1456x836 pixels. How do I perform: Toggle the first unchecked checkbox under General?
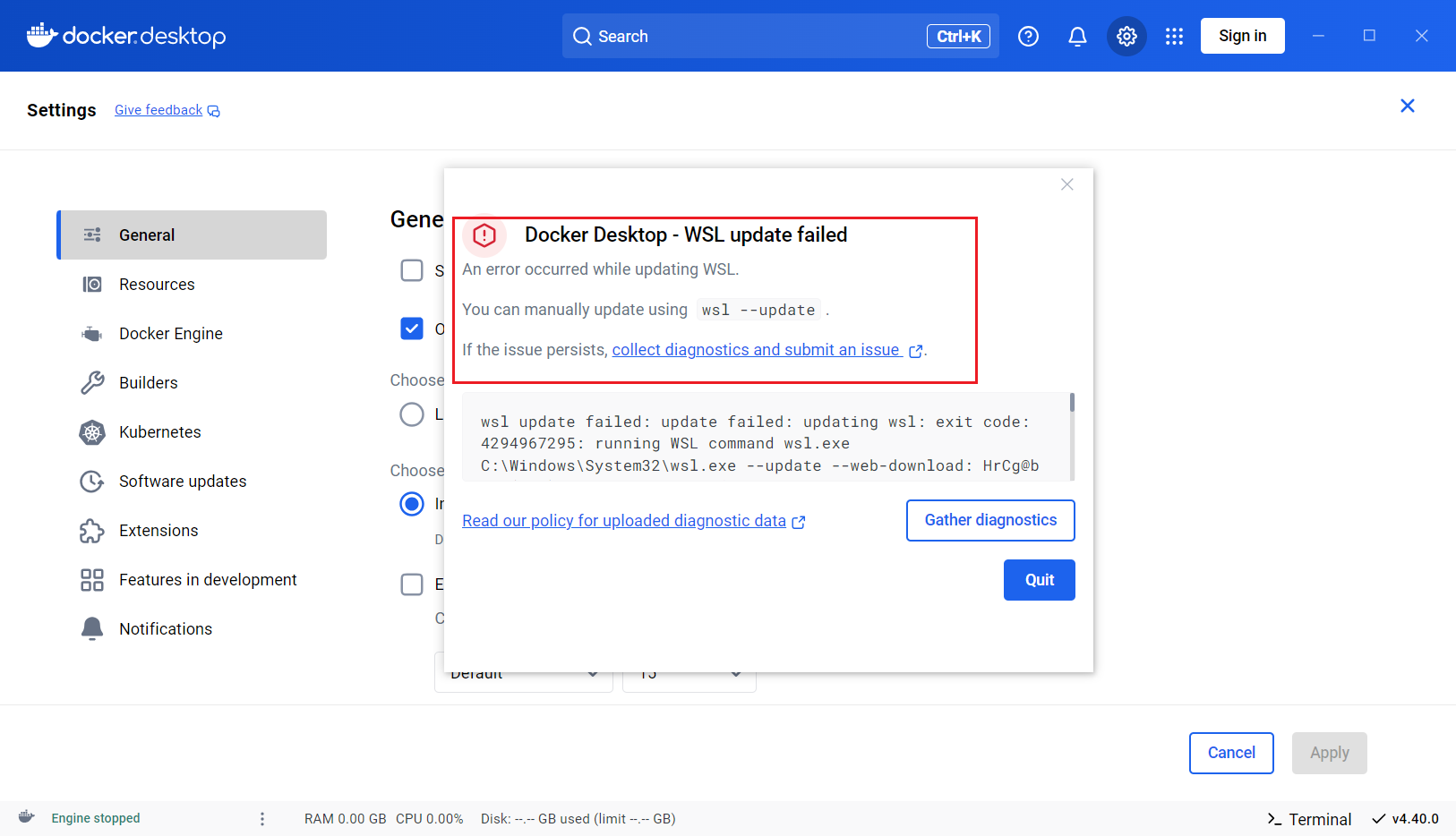pos(412,270)
